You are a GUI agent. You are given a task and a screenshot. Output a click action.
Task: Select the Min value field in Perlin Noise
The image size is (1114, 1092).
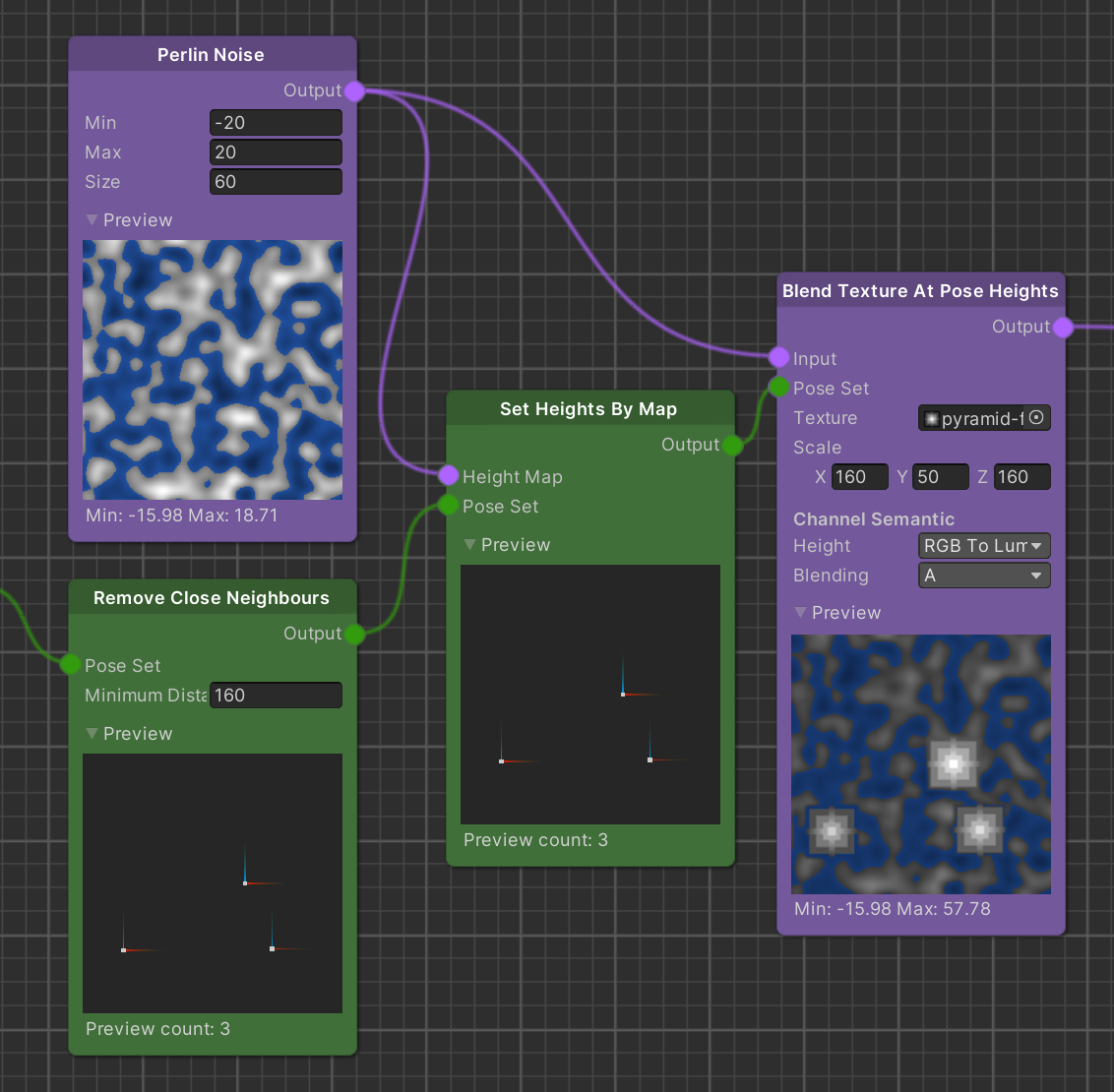click(276, 122)
